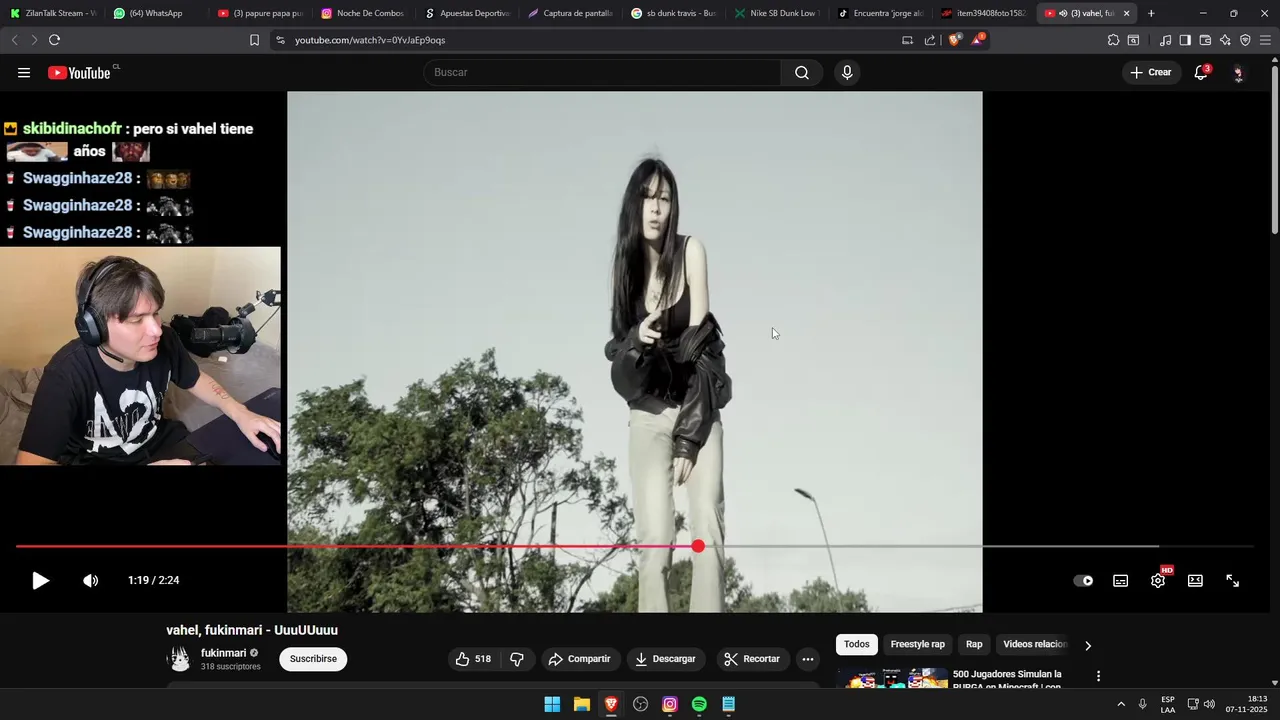
Task: Open Leo AI sparkle icon
Action: [x=1225, y=40]
